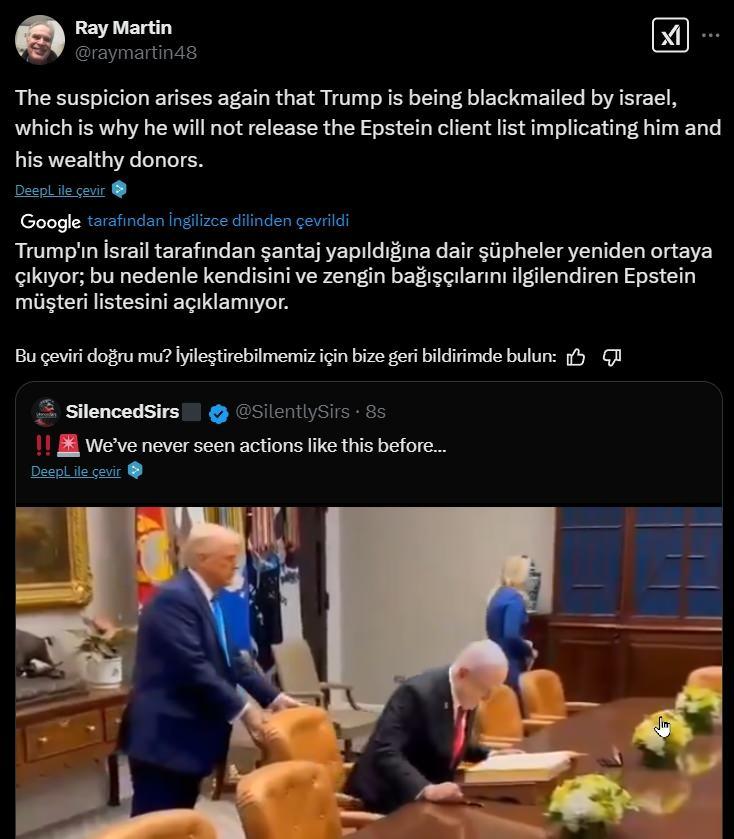Click the DeepL logo icon beside main tweet
Image resolution: width=734 pixels, height=839 pixels.
[119, 189]
